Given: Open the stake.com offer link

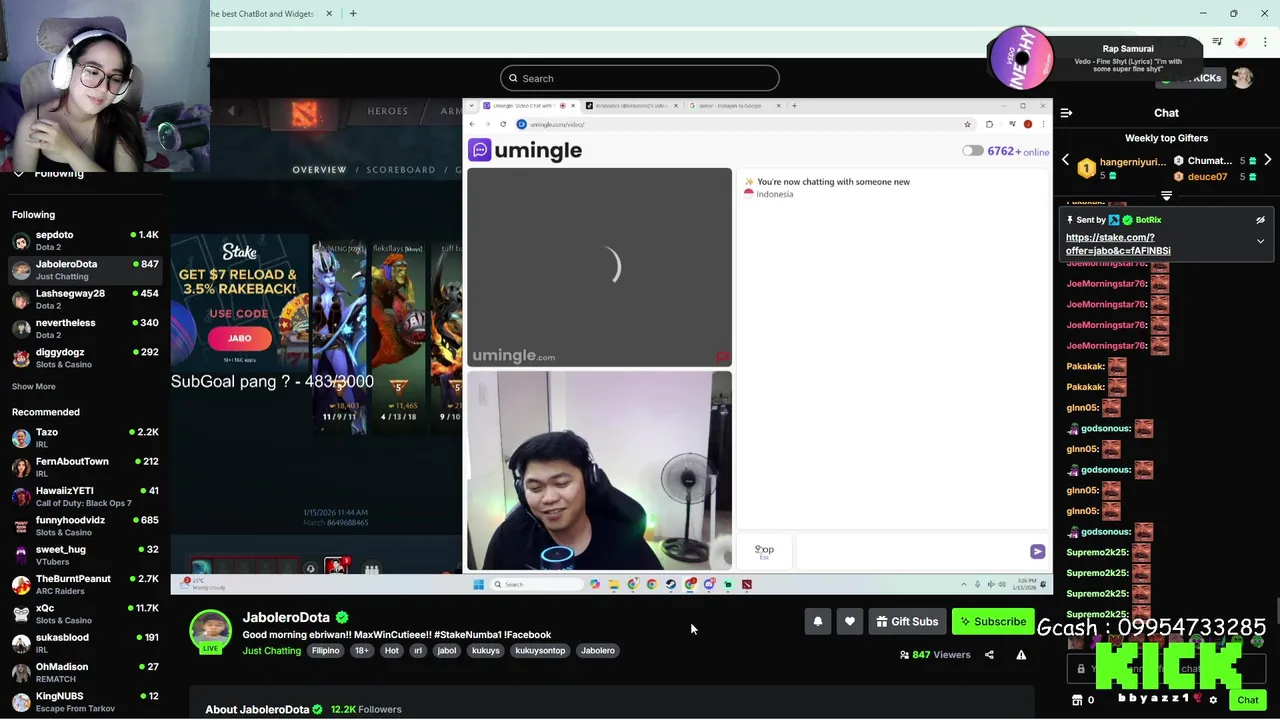Looking at the screenshot, I should point(1118,244).
